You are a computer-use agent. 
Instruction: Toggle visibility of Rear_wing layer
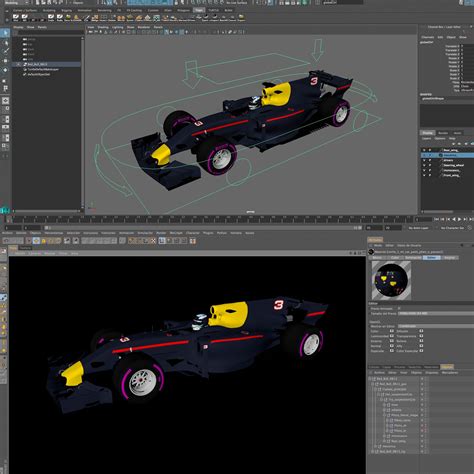point(424,150)
